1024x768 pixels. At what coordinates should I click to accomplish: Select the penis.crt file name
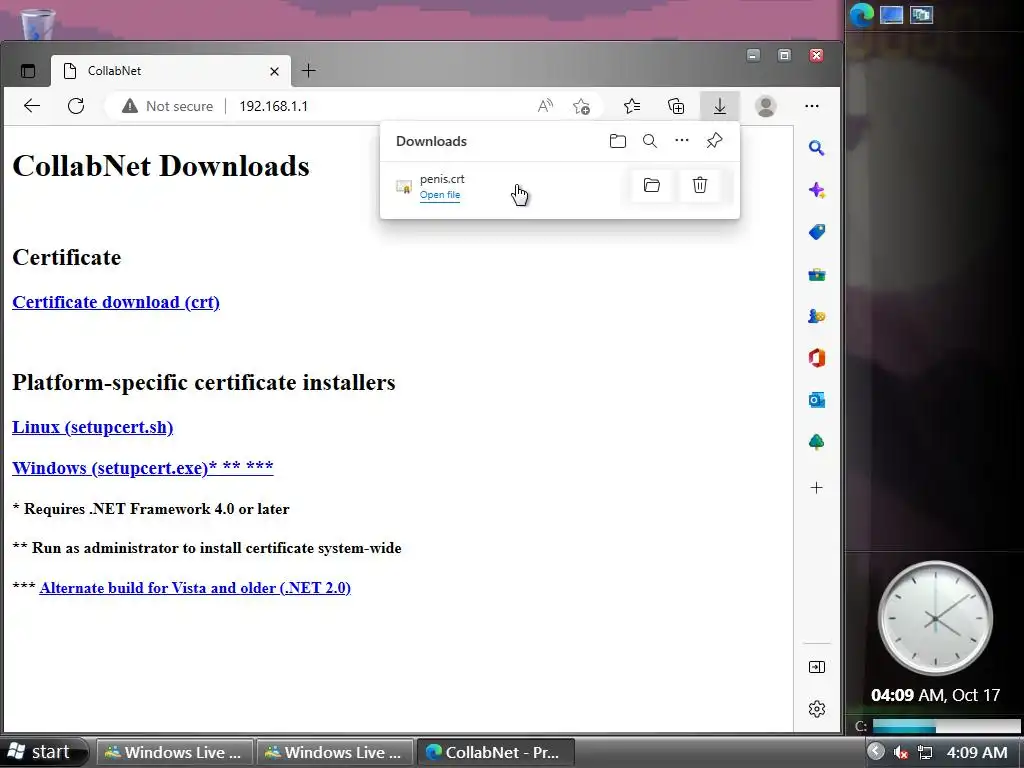442,179
